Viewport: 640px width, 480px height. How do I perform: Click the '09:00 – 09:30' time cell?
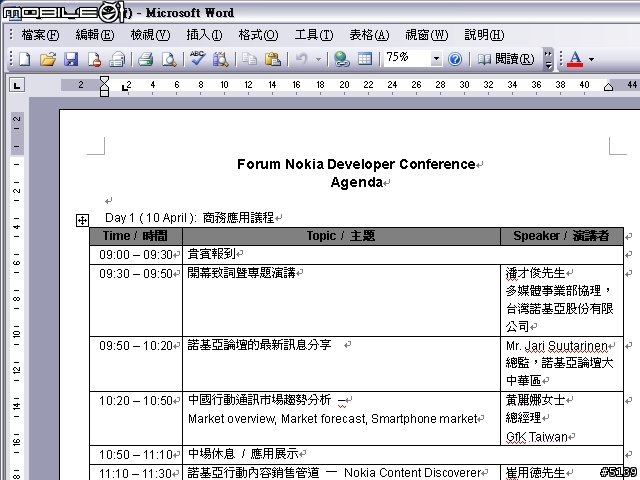(x=136, y=255)
